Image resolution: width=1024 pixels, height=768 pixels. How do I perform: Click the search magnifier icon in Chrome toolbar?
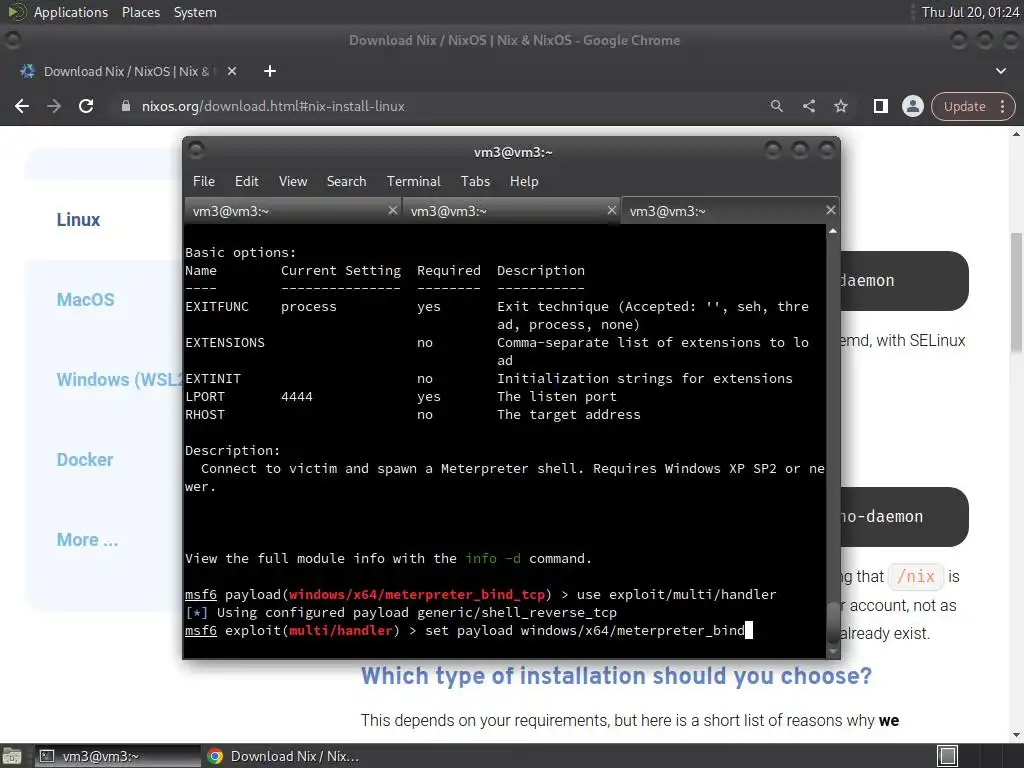[x=776, y=106]
